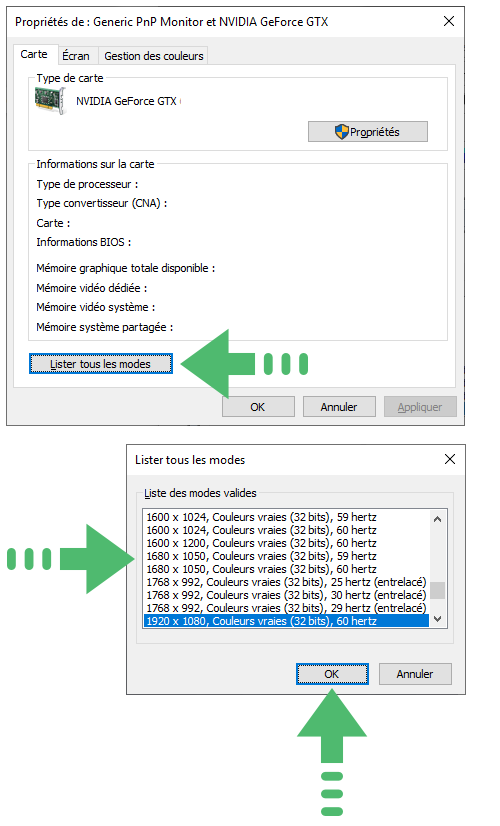Click the shield icon on the Propriétés button
This screenshot has width=500, height=826.
342,132
